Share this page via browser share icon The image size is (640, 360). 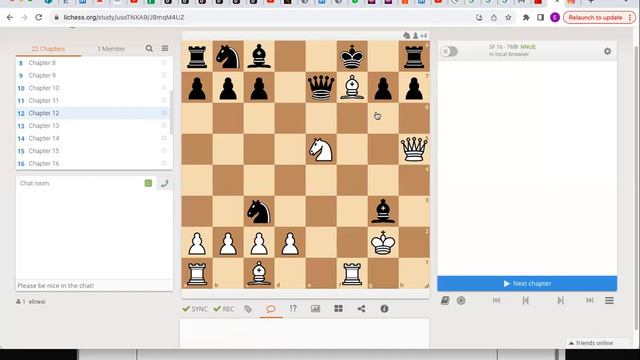pyautogui.click(x=494, y=18)
